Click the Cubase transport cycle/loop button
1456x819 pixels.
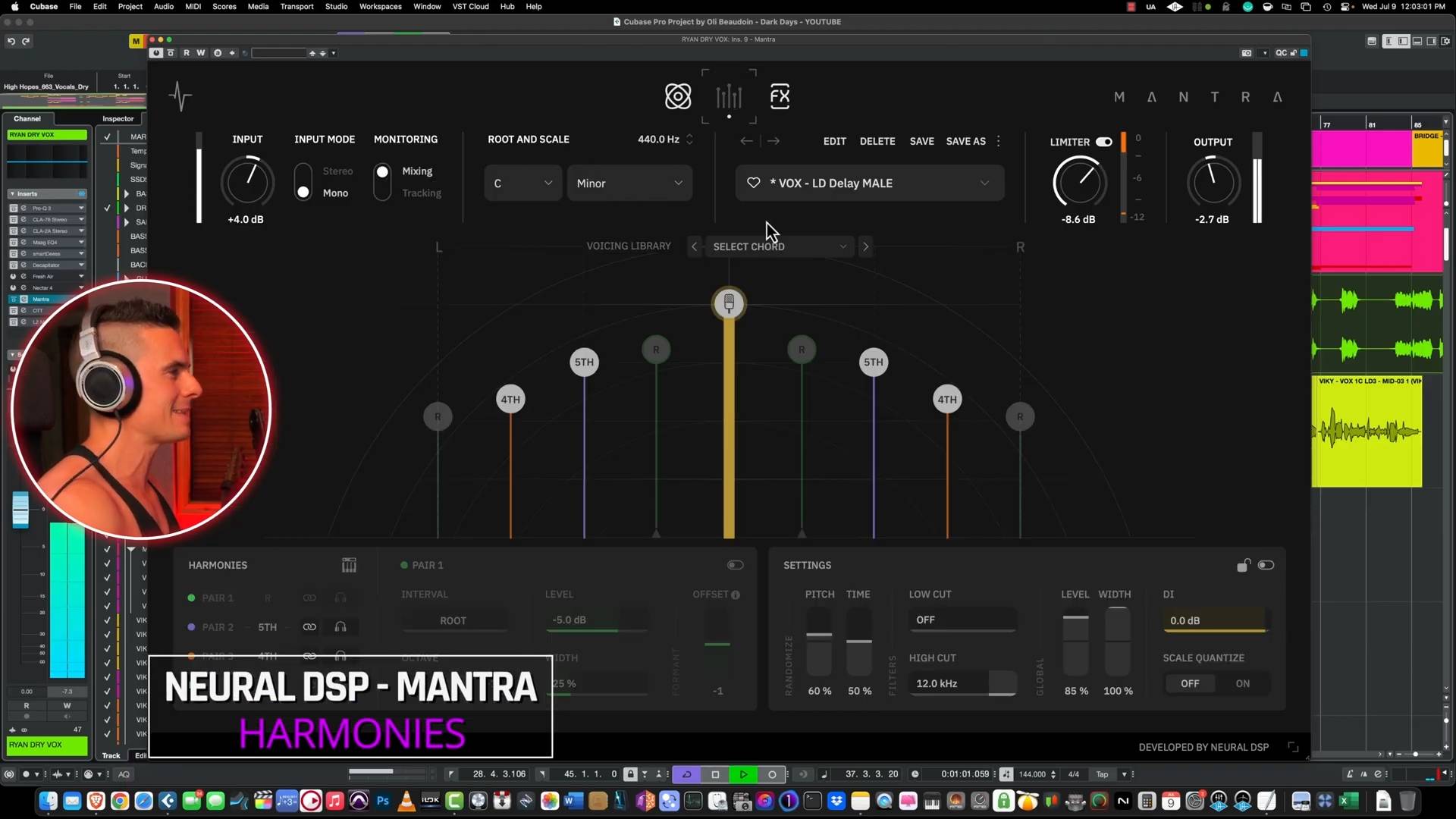coord(686,774)
